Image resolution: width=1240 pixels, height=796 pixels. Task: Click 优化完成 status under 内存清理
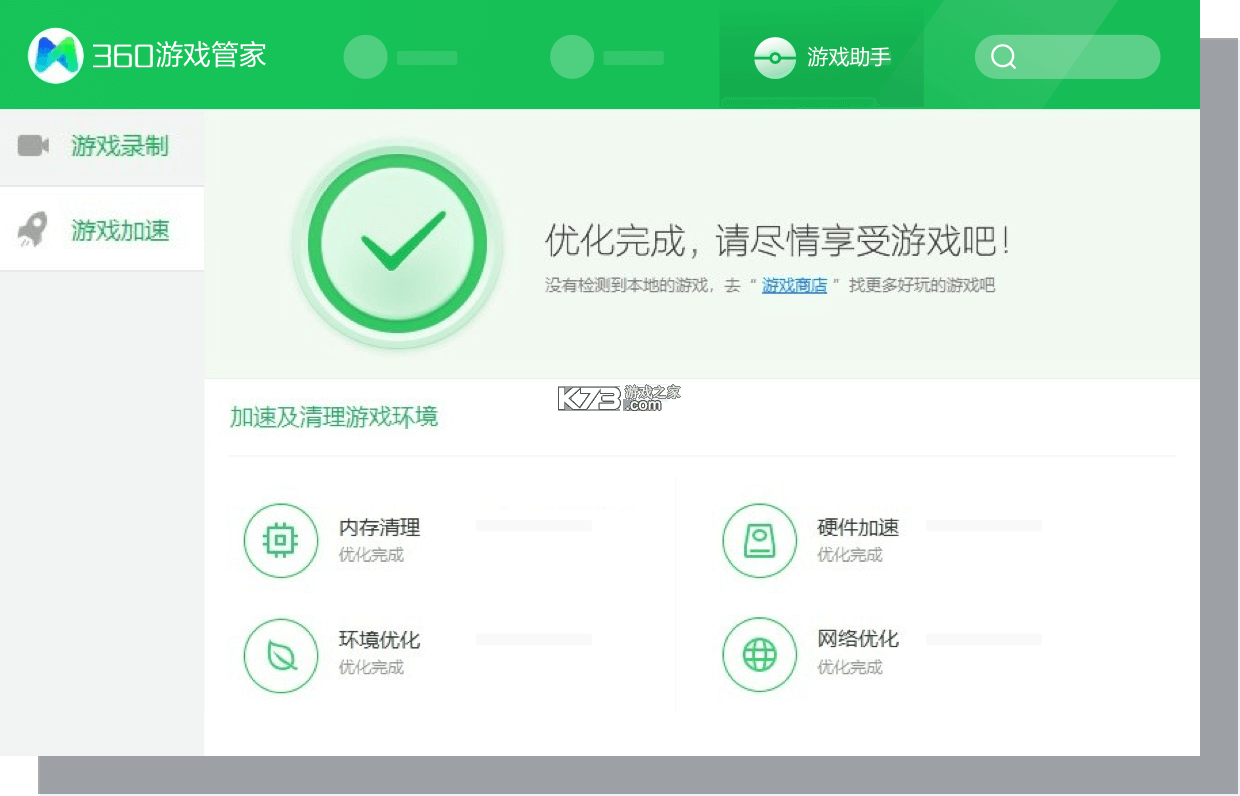point(371,555)
